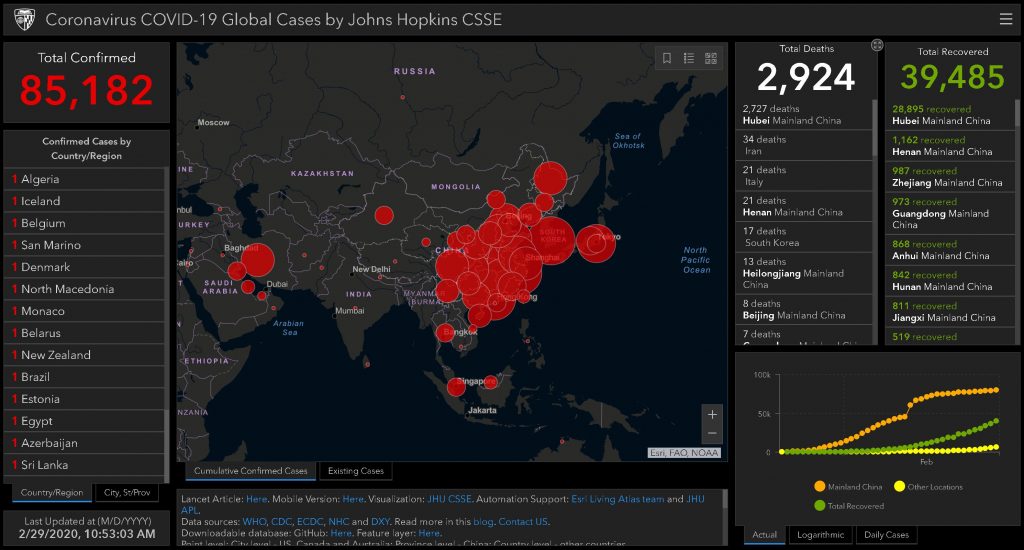1024x550 pixels.
Task: Open the CDC data source link
Action: [x=281, y=522]
